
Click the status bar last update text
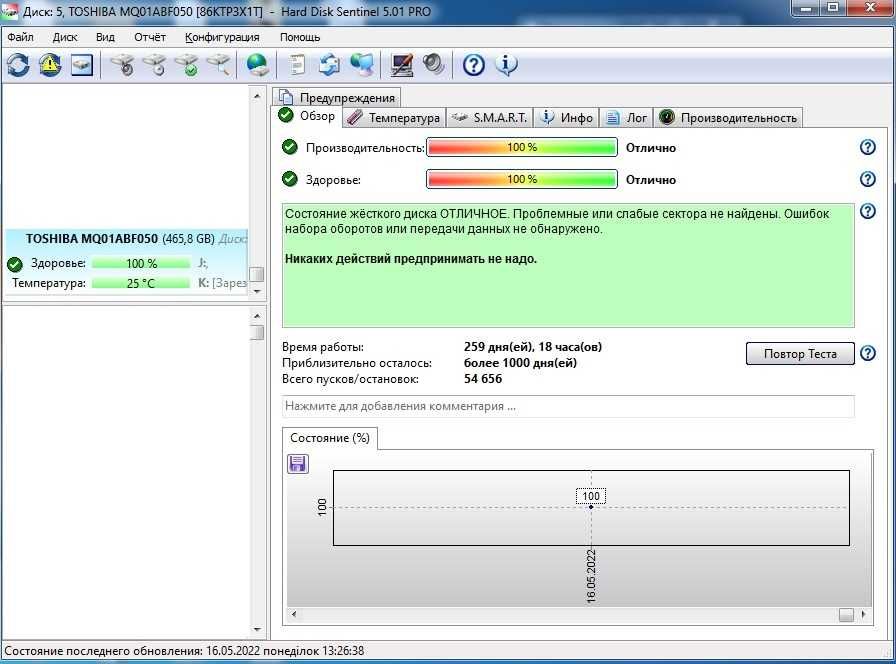tap(184, 651)
